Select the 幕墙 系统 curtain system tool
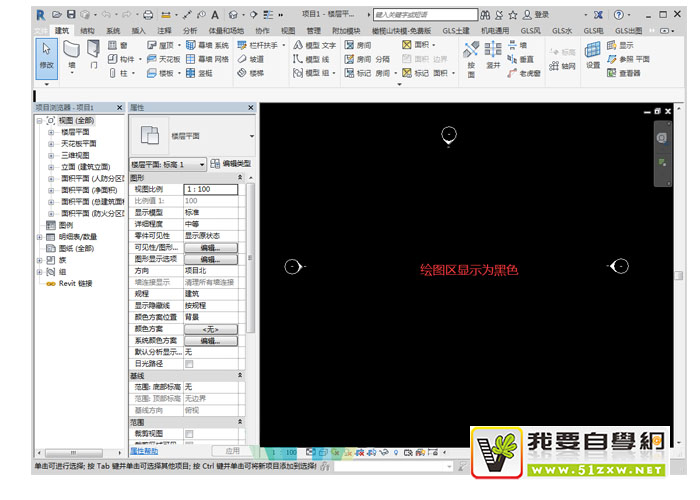The height and width of the screenshot is (500, 700). click(x=207, y=45)
